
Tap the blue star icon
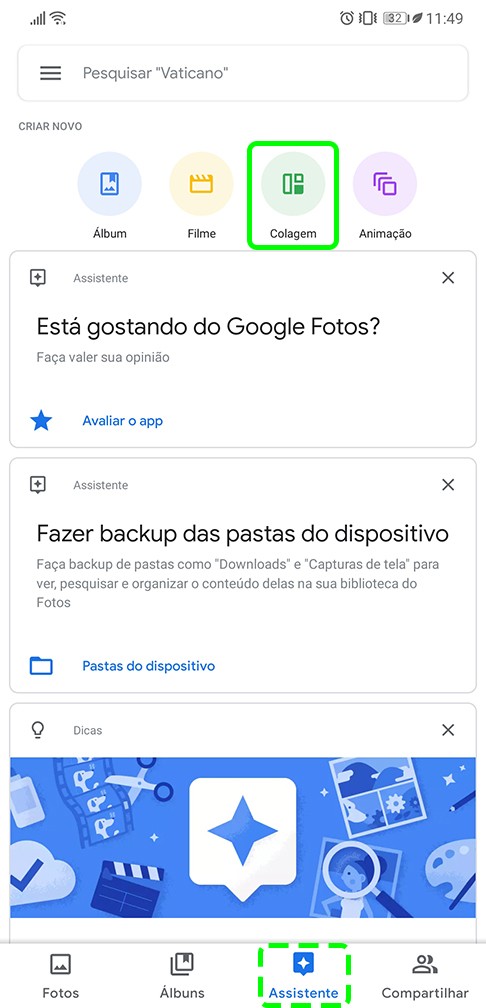pos(41,421)
